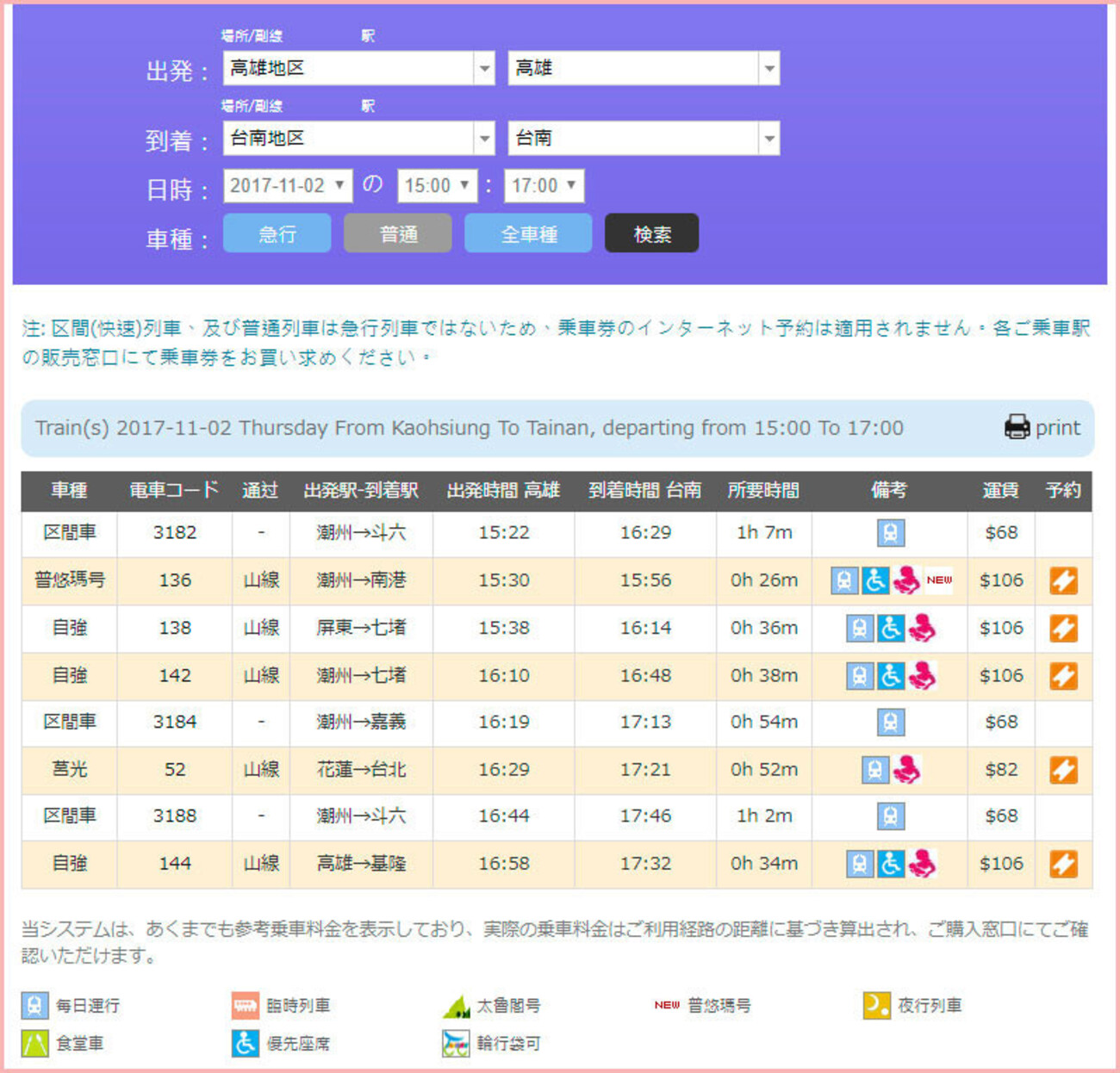
Task: Open the end time dropdown showing 17:00
Action: click(544, 186)
